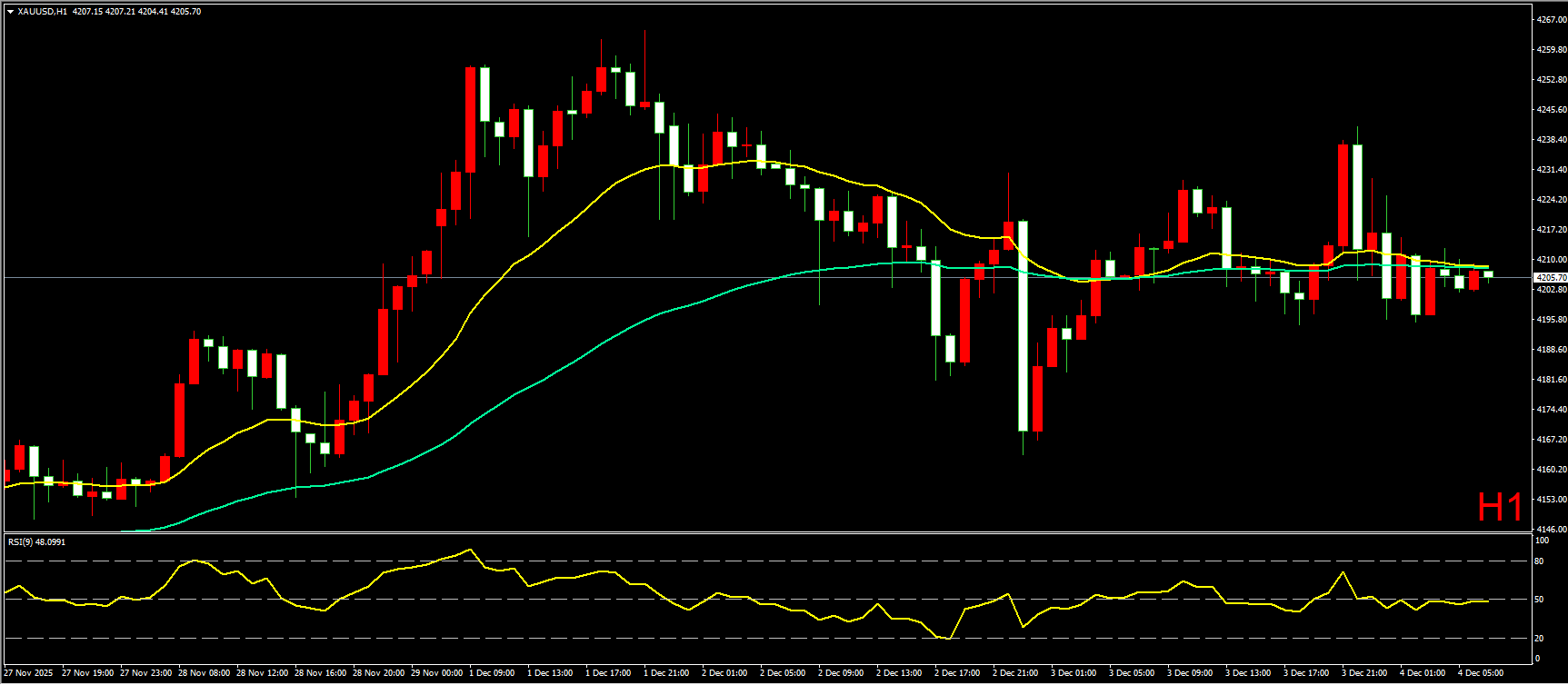The width and height of the screenshot is (1568, 685).
Task: Click the 4231.40 price axis label
Action: pyautogui.click(x=1550, y=170)
